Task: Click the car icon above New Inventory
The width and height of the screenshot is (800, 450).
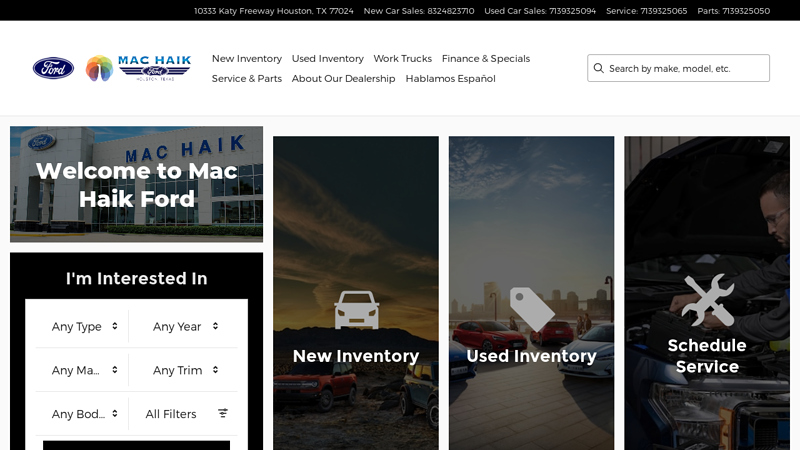Action: [356, 310]
